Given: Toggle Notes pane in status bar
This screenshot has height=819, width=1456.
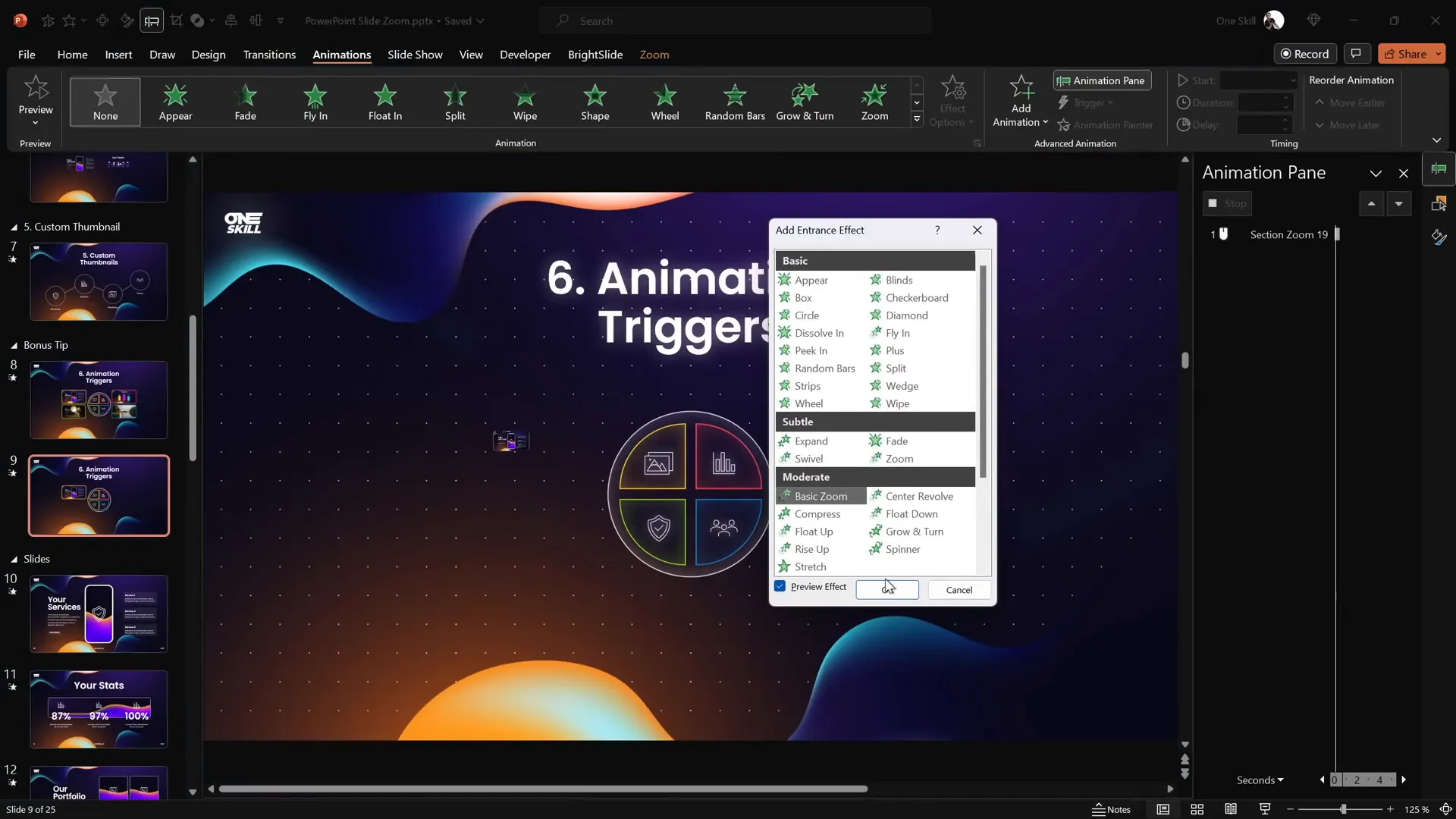Looking at the screenshot, I should point(1112,809).
